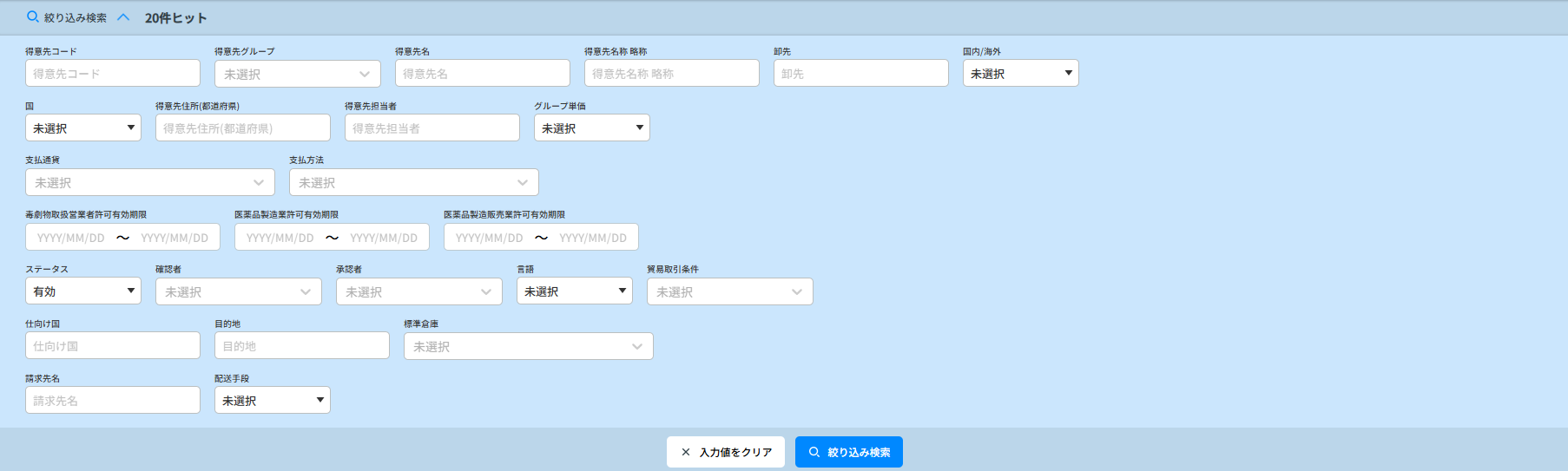
Task: Open the 配送手段 dropdown
Action: click(x=272, y=400)
